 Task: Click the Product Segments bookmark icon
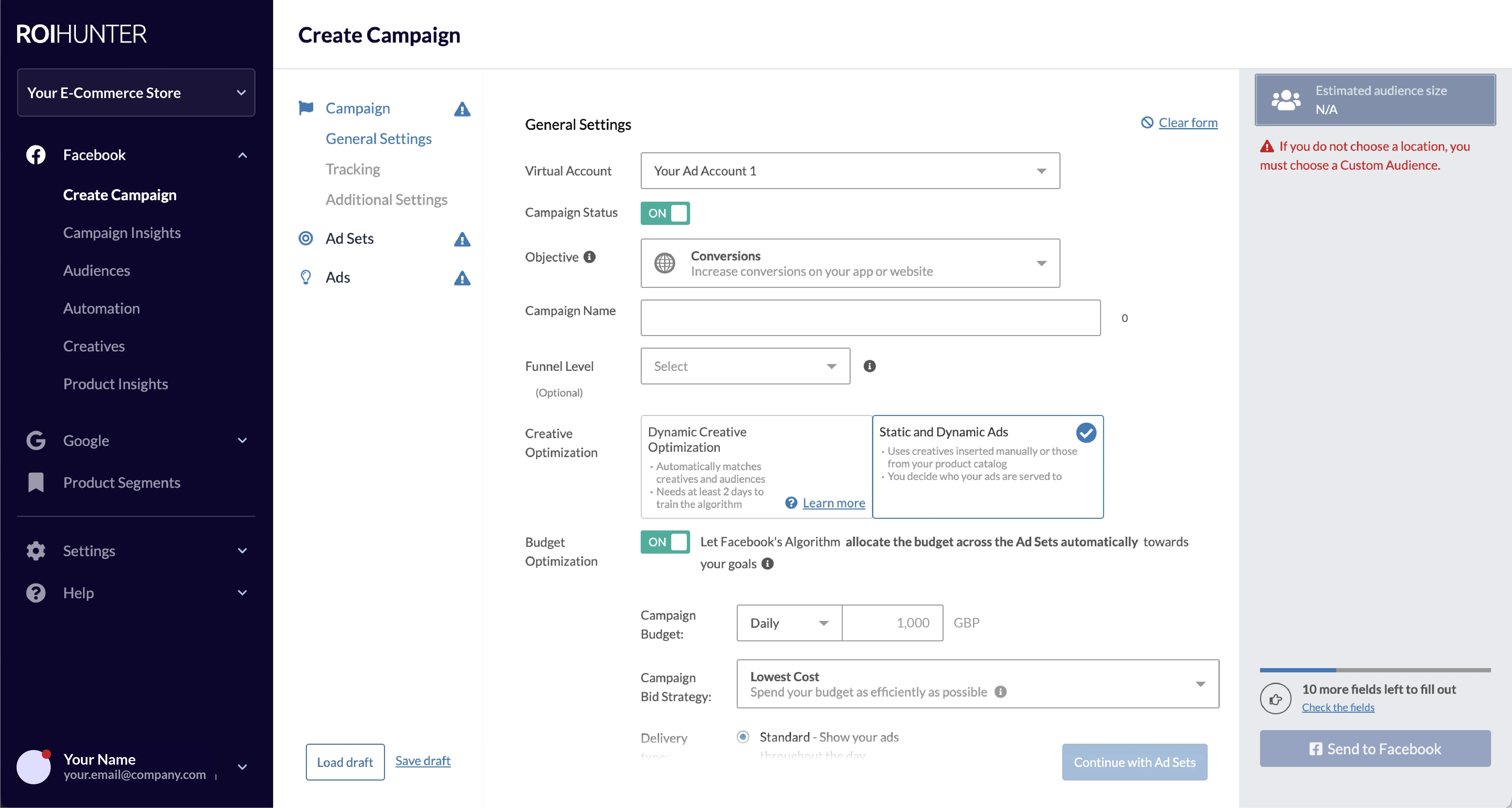(36, 482)
